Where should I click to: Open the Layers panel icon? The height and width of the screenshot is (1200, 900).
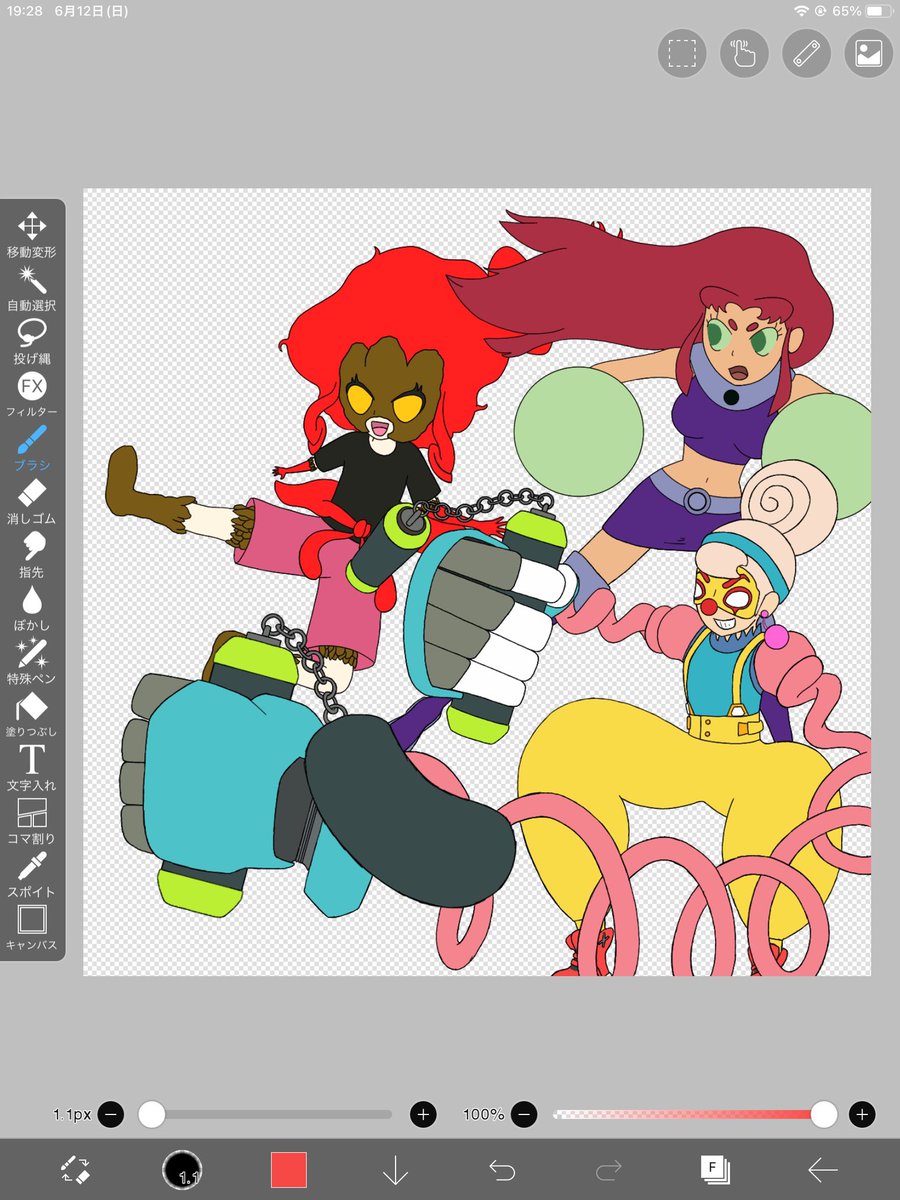[716, 1169]
